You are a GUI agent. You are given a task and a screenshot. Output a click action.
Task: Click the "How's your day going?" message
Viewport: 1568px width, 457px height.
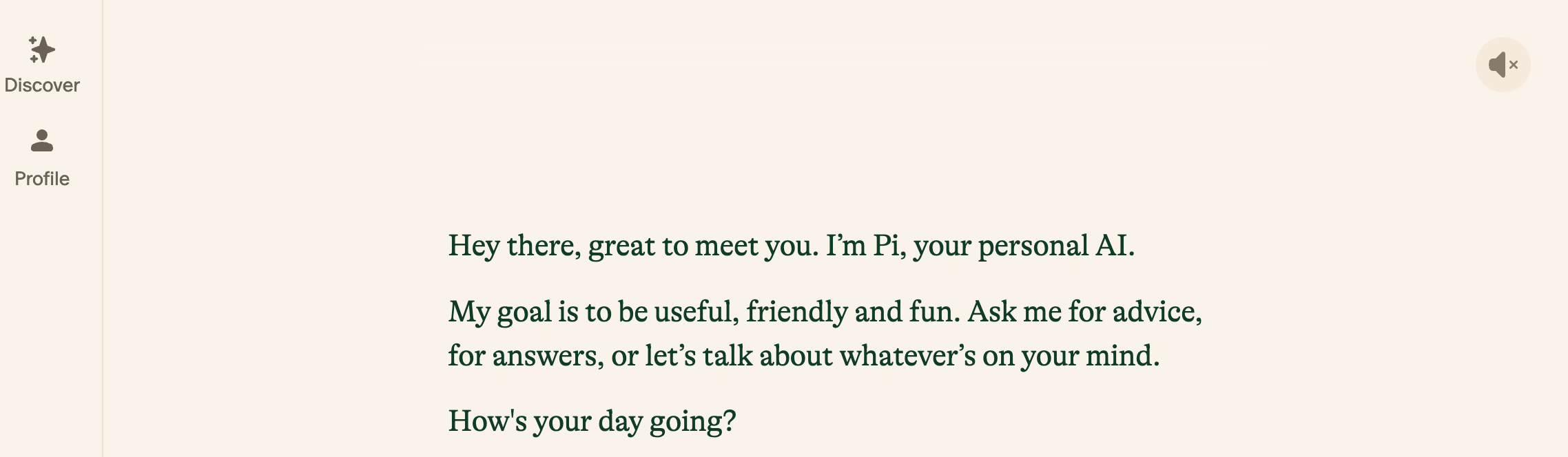point(592,421)
